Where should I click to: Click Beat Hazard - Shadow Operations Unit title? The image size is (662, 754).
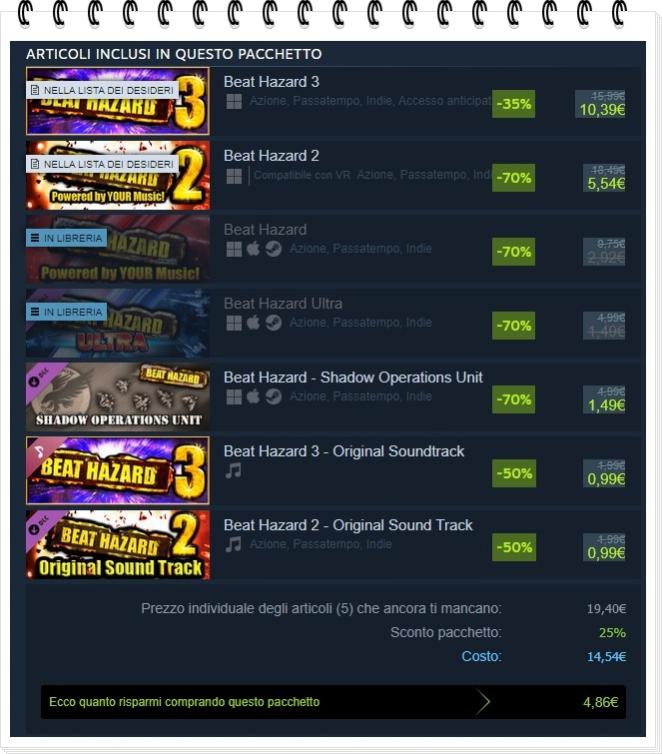pos(353,377)
